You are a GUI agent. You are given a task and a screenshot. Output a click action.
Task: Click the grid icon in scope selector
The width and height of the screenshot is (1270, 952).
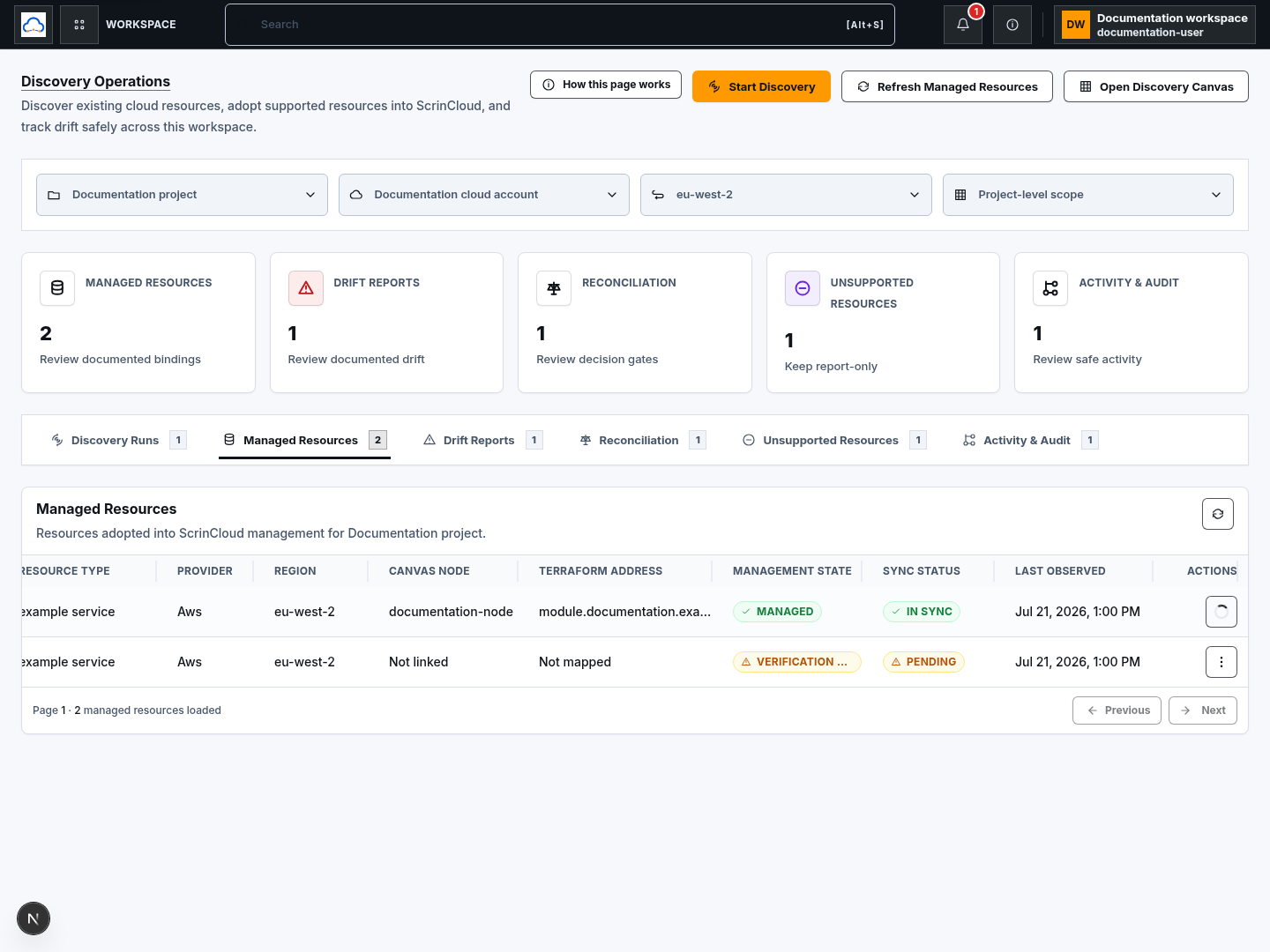click(960, 195)
